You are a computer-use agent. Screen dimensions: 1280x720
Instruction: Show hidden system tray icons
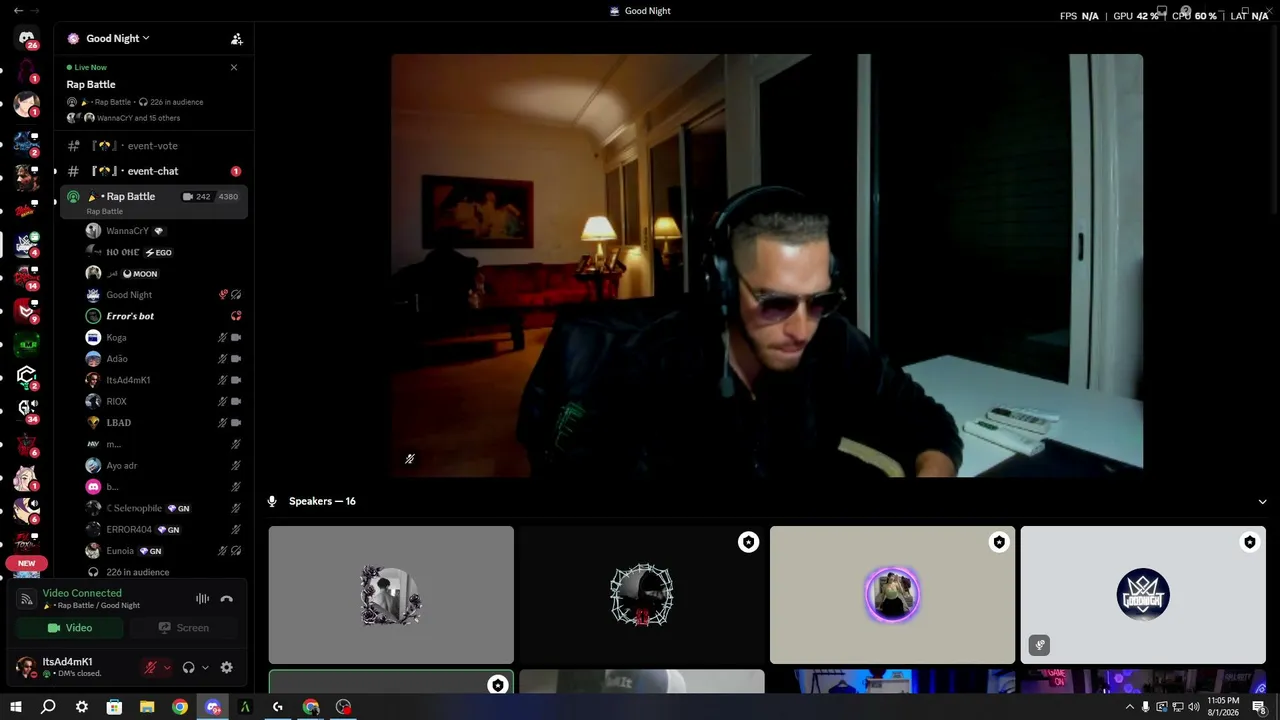(1130, 707)
